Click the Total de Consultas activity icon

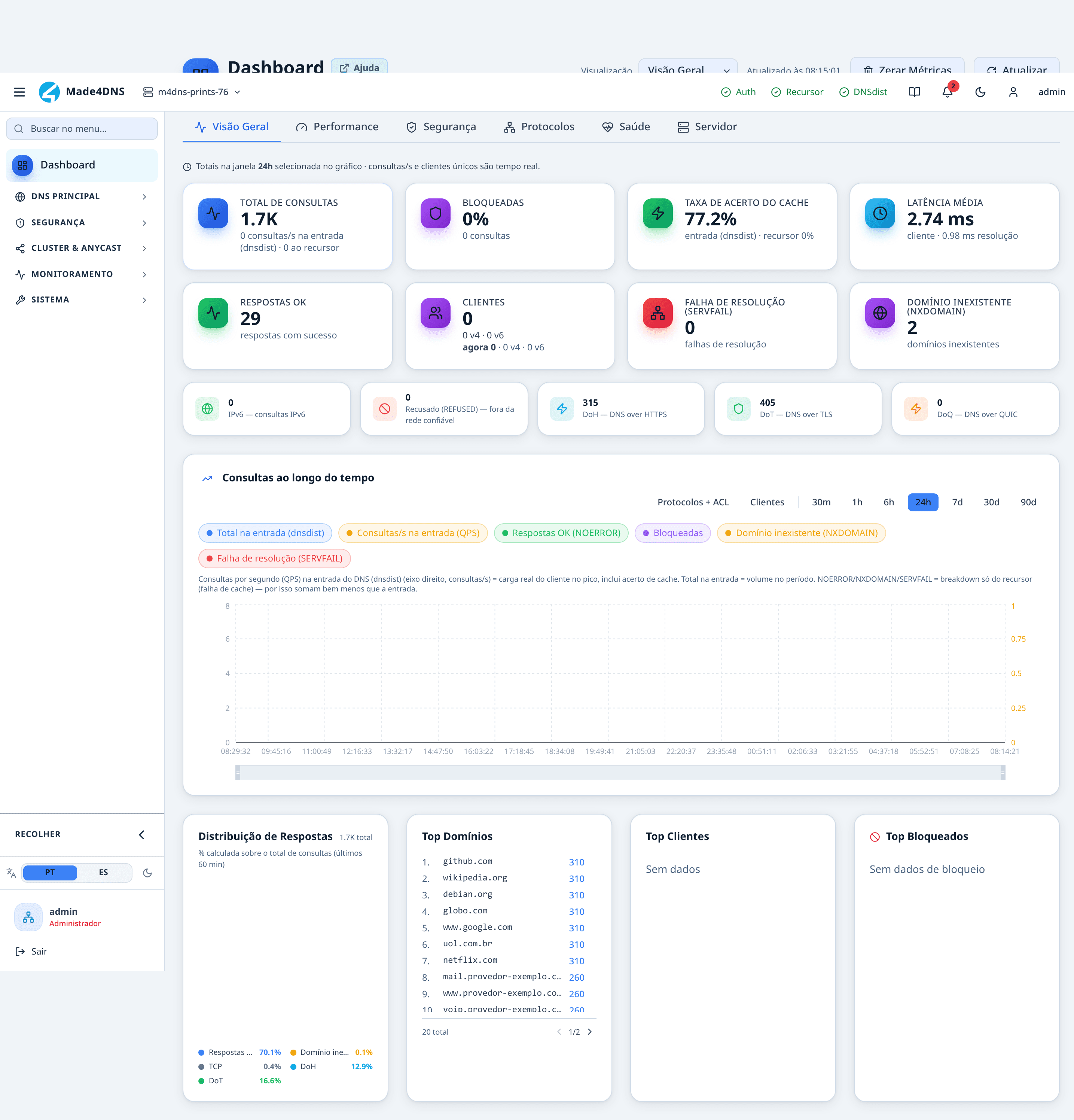click(x=213, y=213)
